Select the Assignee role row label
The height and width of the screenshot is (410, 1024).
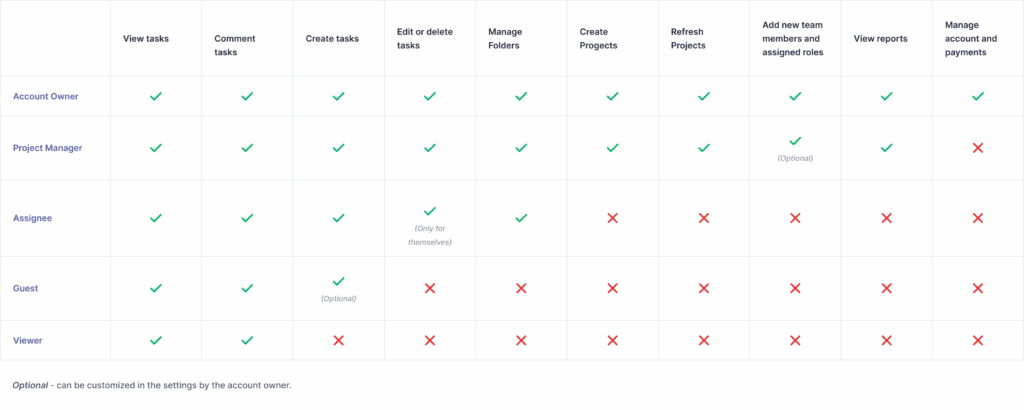coord(33,218)
